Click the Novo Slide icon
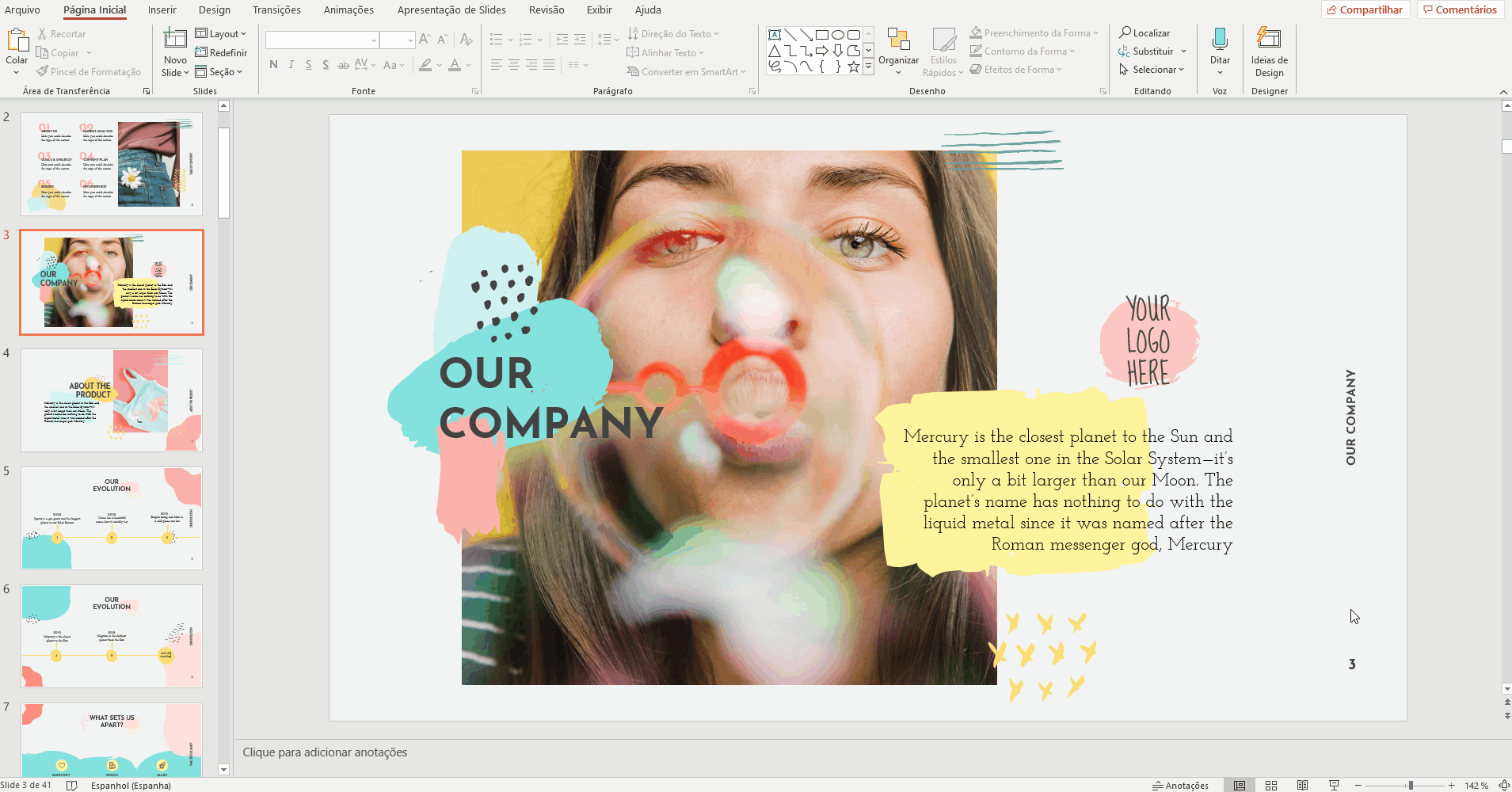This screenshot has height=792, width=1512. point(175,40)
